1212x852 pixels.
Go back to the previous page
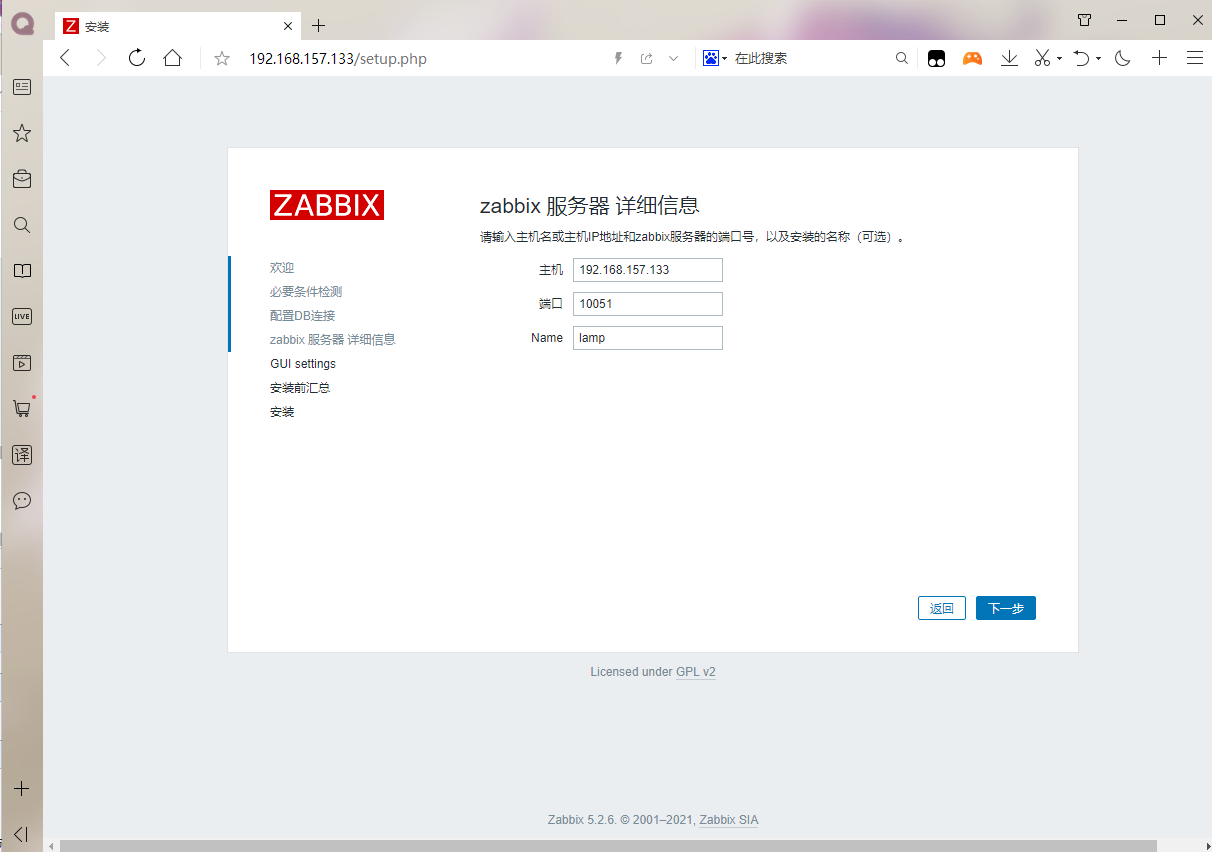(x=65, y=58)
